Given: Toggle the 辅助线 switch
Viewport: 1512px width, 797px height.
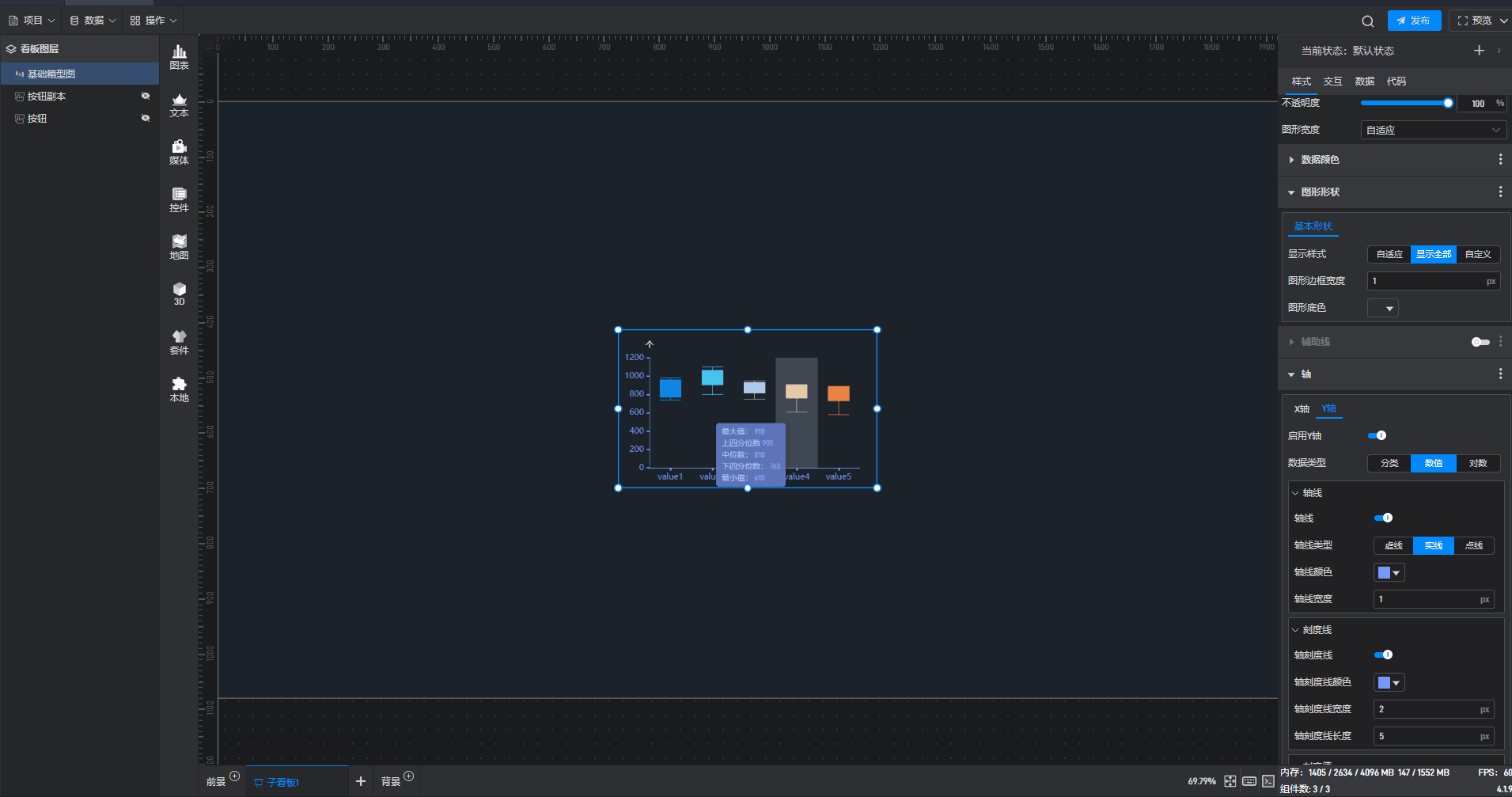Looking at the screenshot, I should click(1480, 342).
